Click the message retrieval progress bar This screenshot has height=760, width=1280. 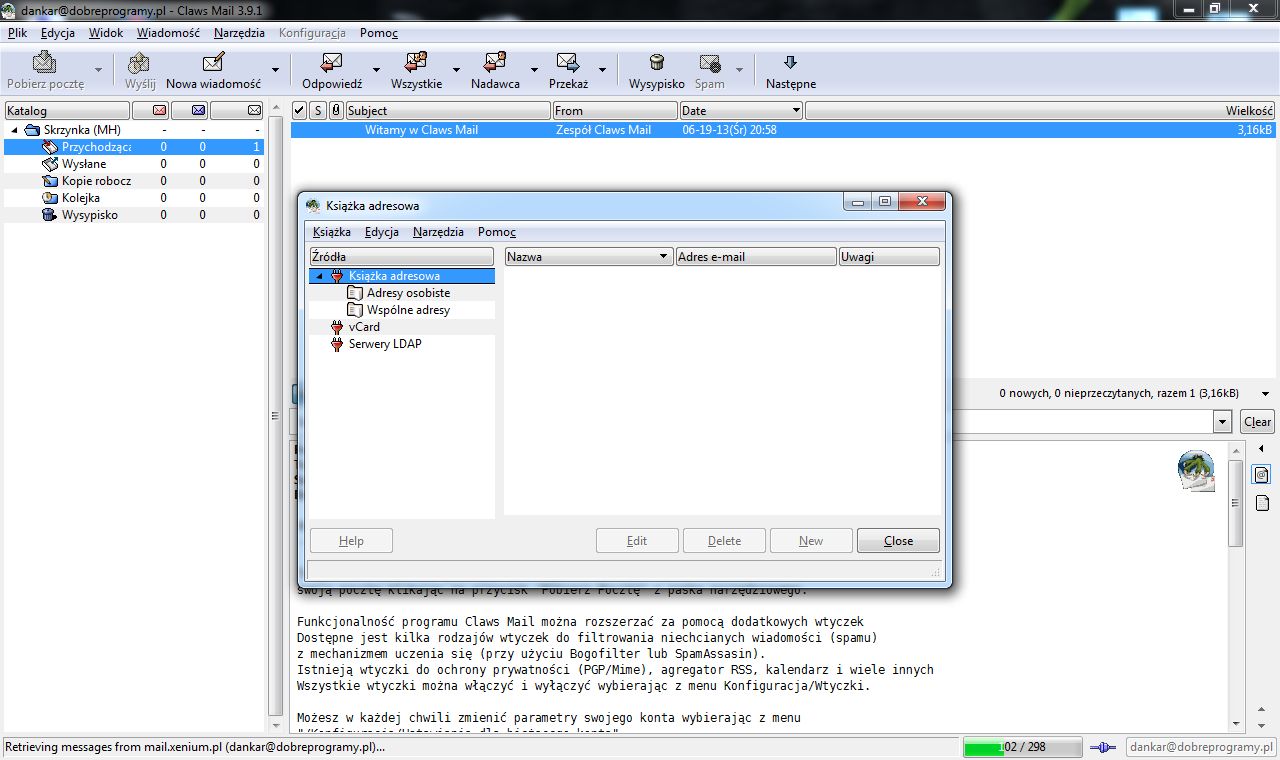(1022, 747)
